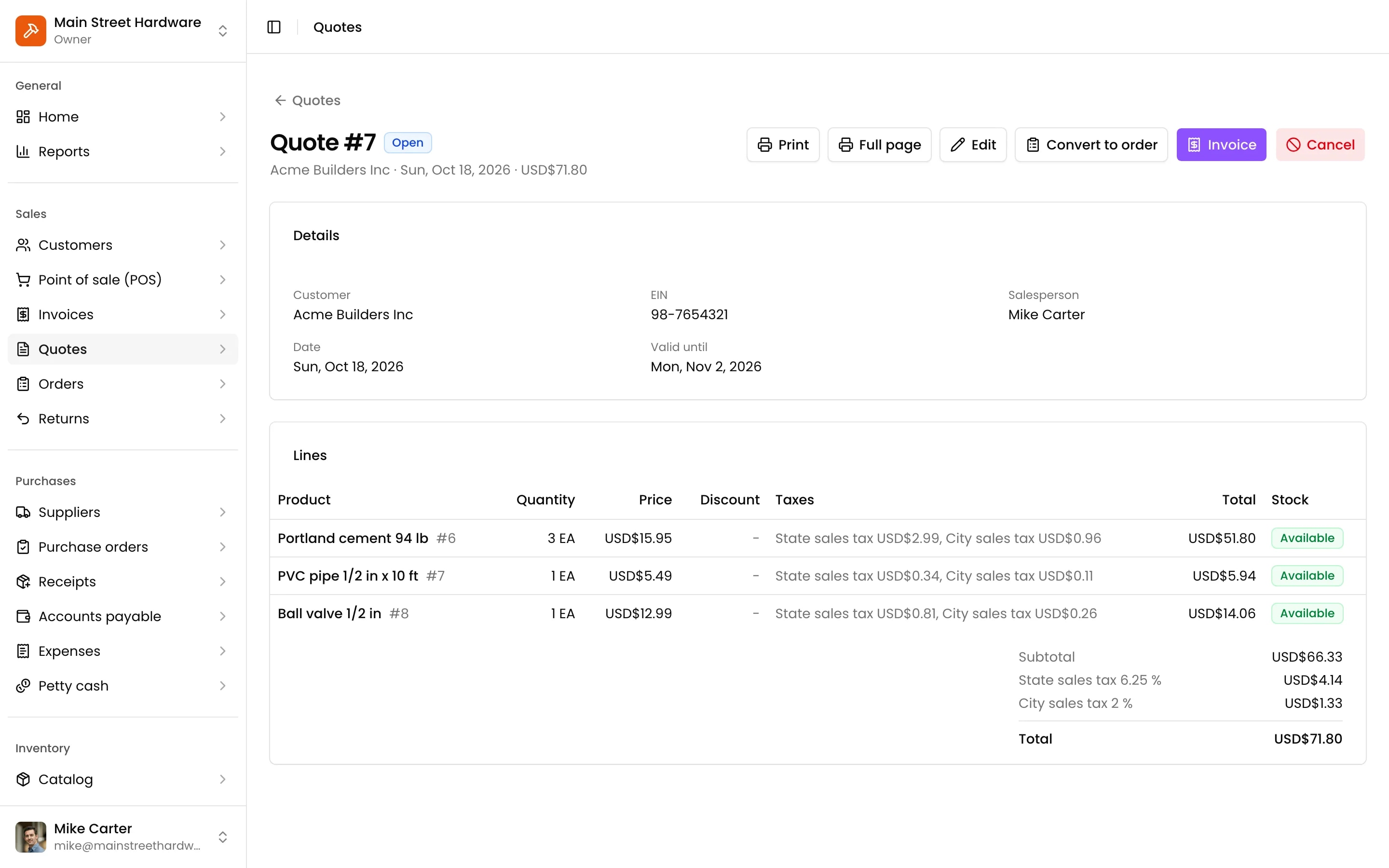
Task: Click the Main Street Hardware logo icon
Action: point(30,30)
